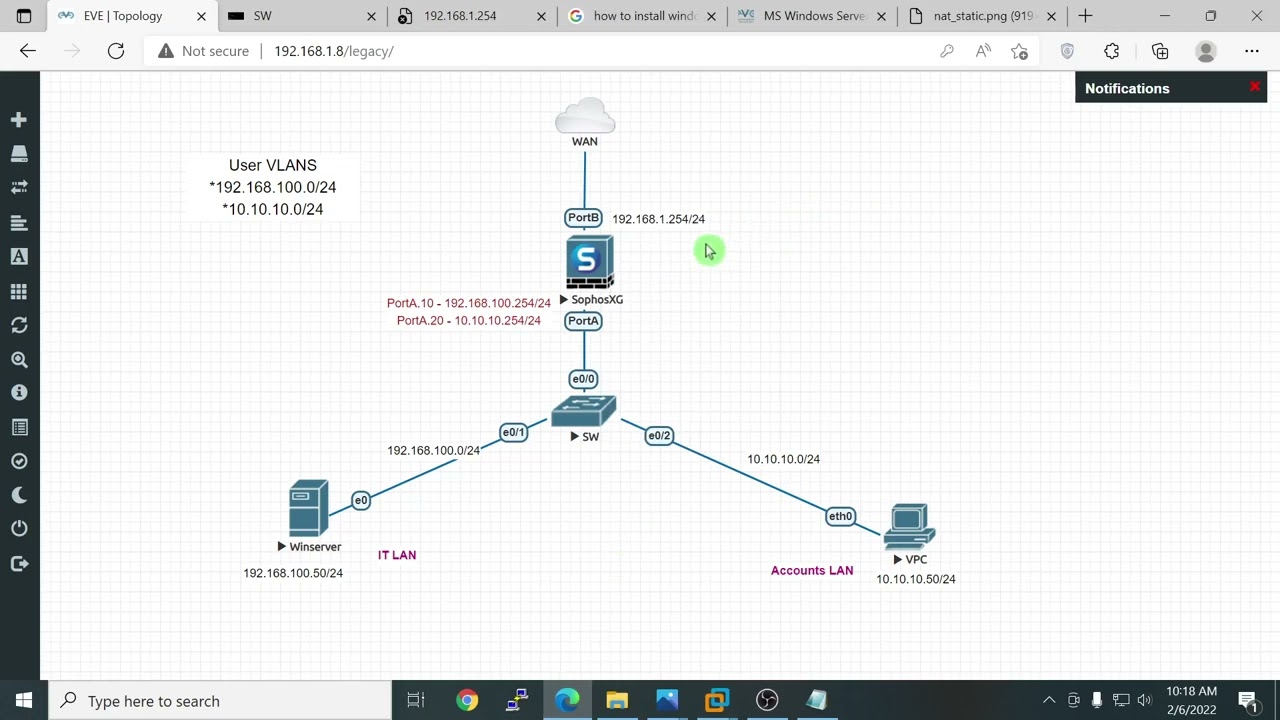
Task: Open the Windows Start menu
Action: 24,701
